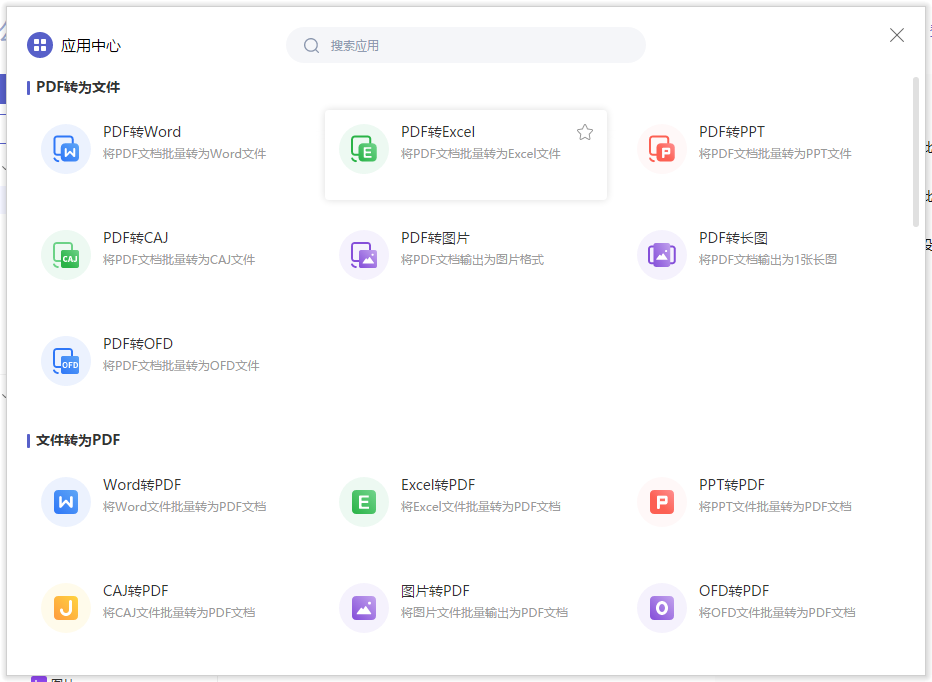Click the PPT转PDF title text

click(732, 485)
